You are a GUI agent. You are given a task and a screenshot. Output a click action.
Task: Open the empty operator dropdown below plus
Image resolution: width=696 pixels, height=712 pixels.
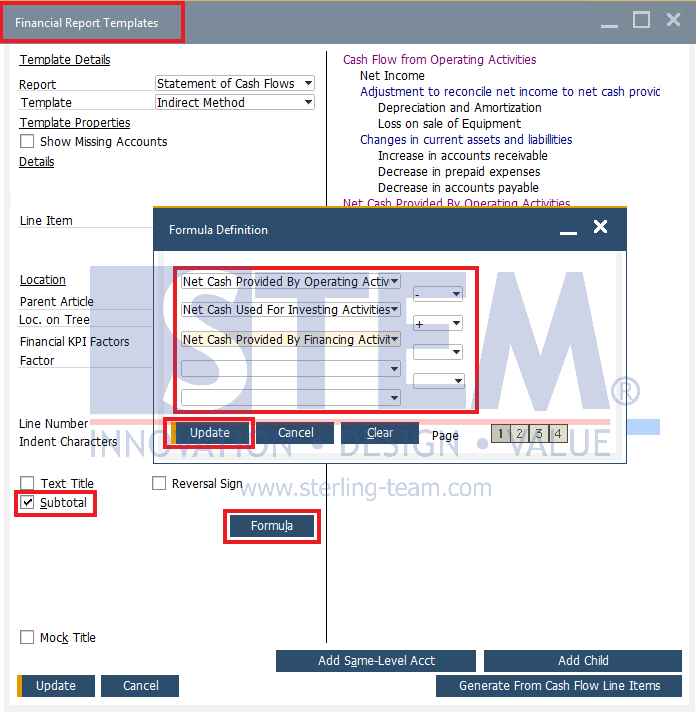pos(438,352)
